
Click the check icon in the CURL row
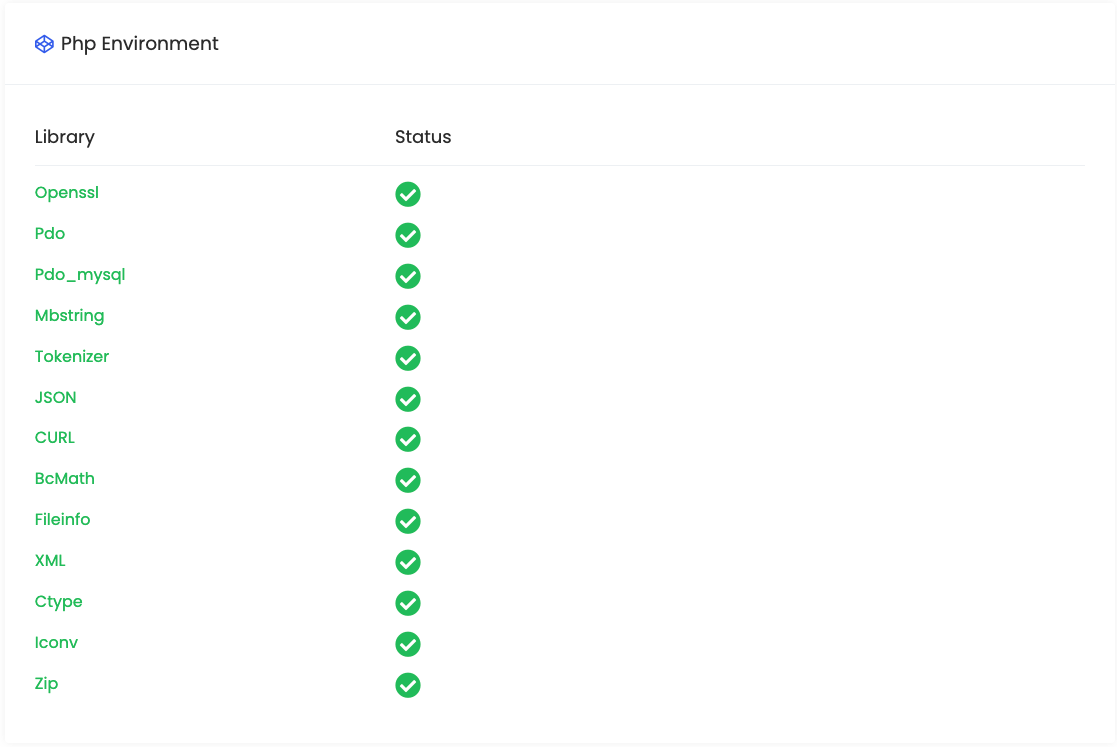(x=407, y=439)
